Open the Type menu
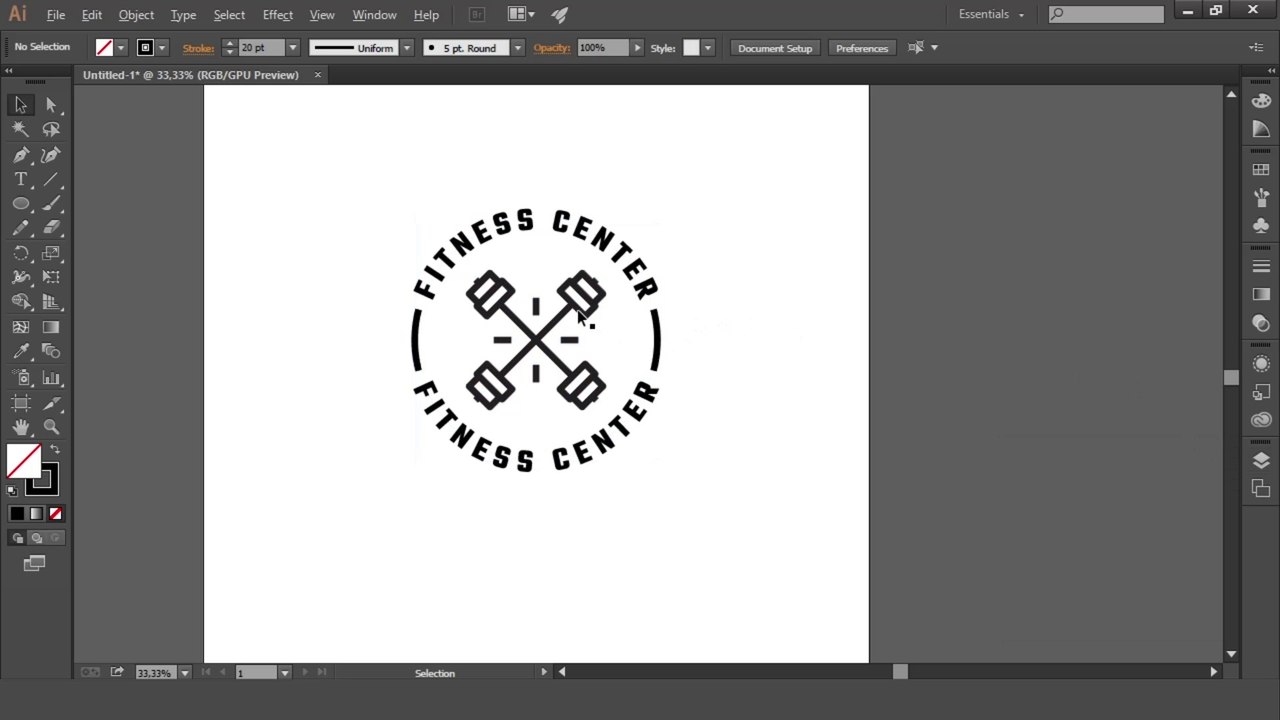This screenshot has height=720, width=1280. pos(183,15)
